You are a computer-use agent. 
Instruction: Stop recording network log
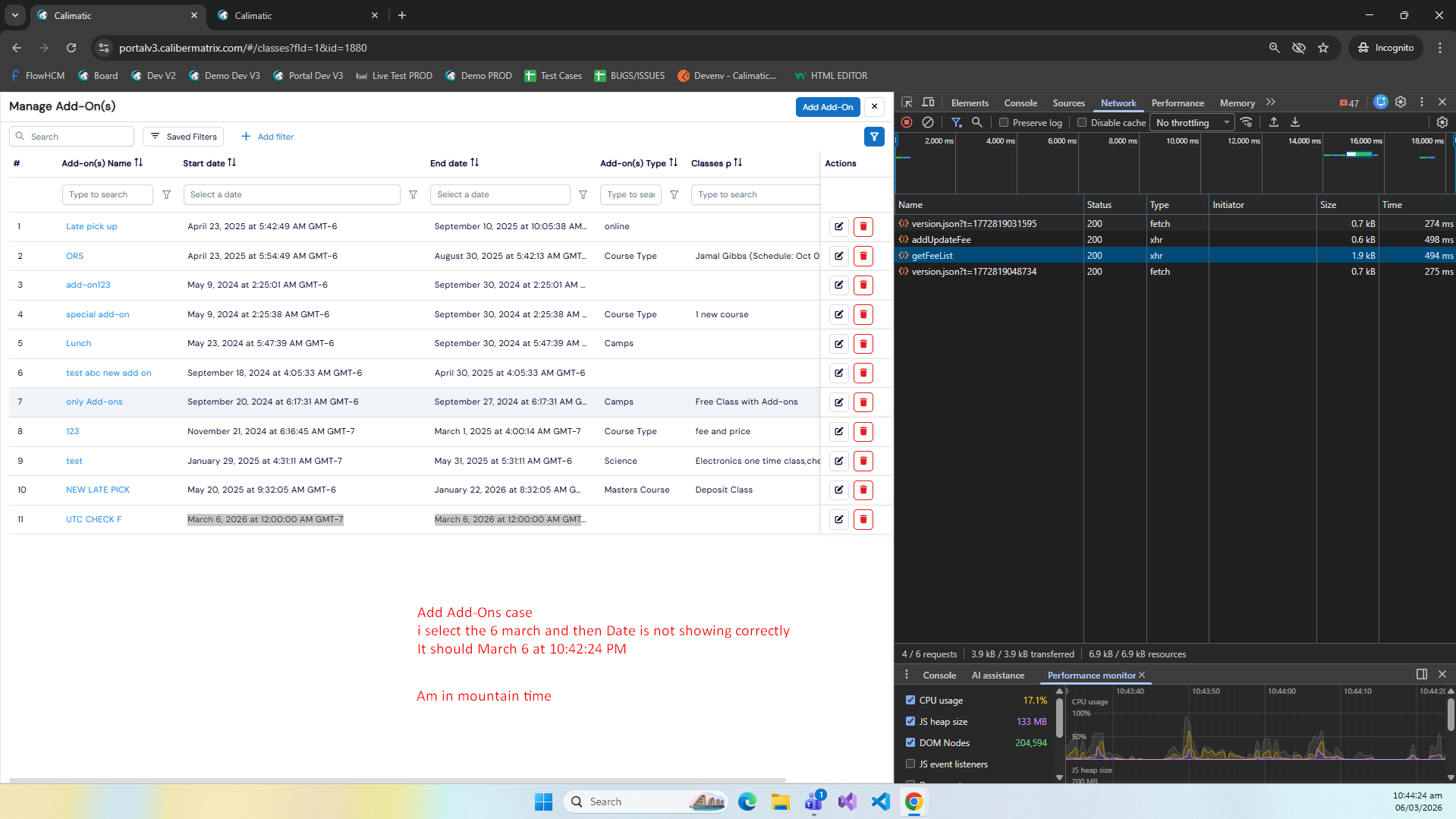point(907,122)
